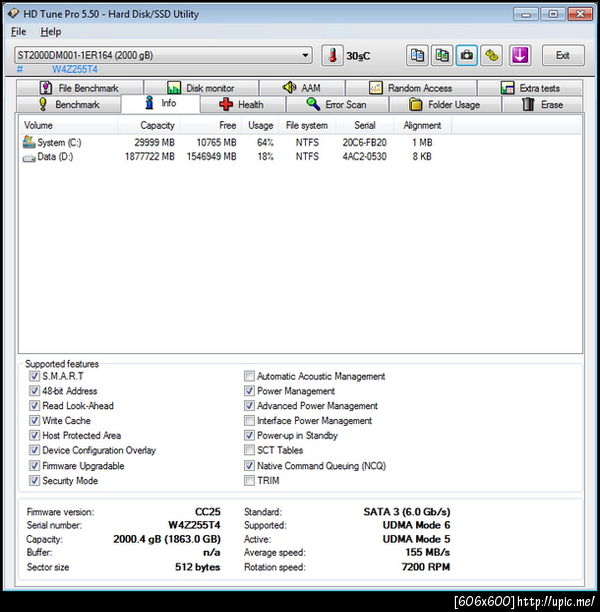The image size is (600, 612).
Task: Click the File system column header
Action: tap(307, 125)
